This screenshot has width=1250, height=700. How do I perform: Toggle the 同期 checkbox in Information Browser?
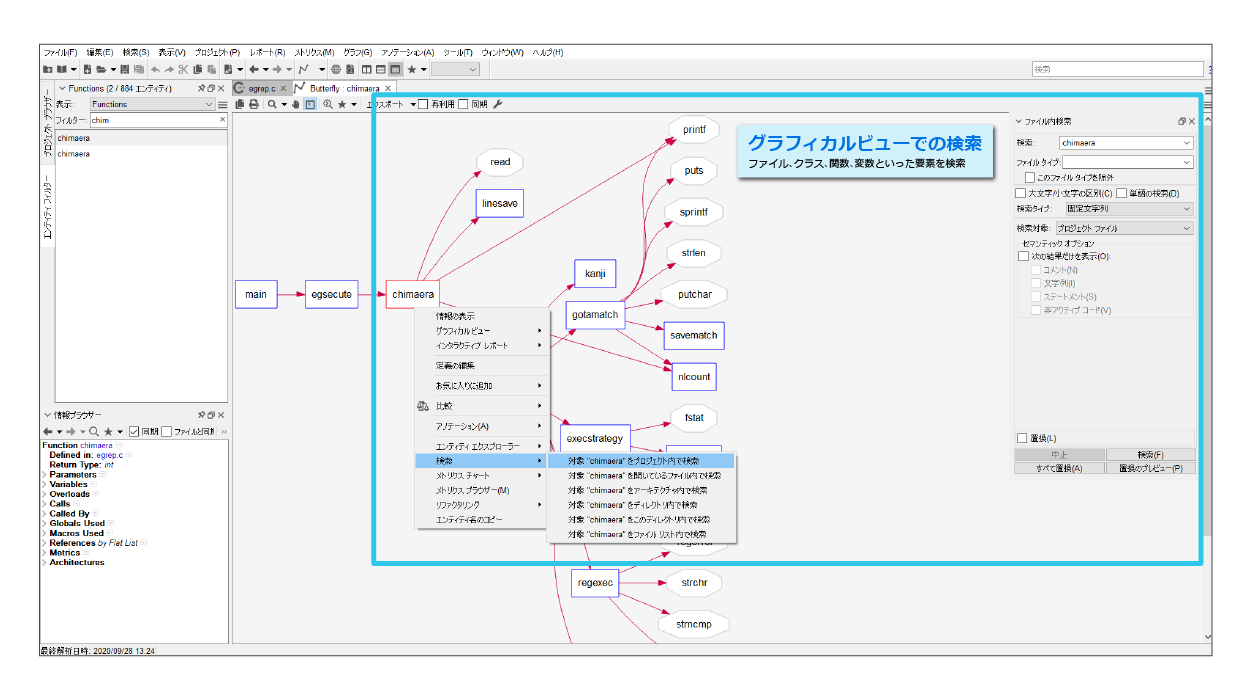[134, 431]
